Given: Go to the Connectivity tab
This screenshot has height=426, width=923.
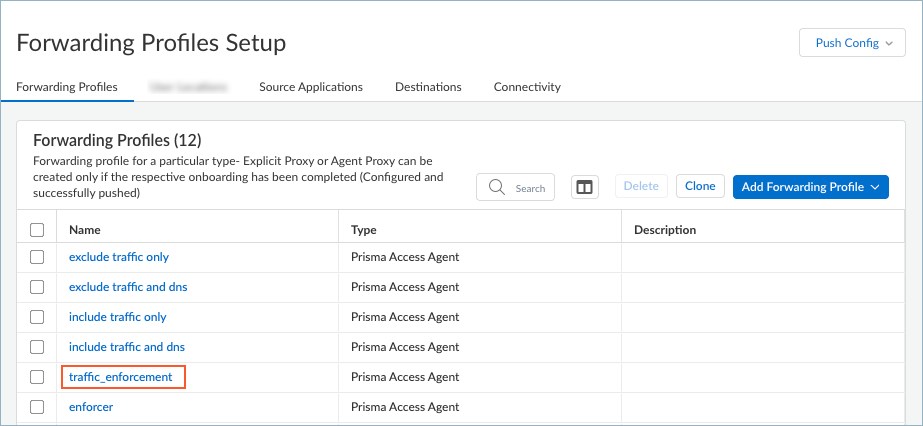Looking at the screenshot, I should (527, 87).
